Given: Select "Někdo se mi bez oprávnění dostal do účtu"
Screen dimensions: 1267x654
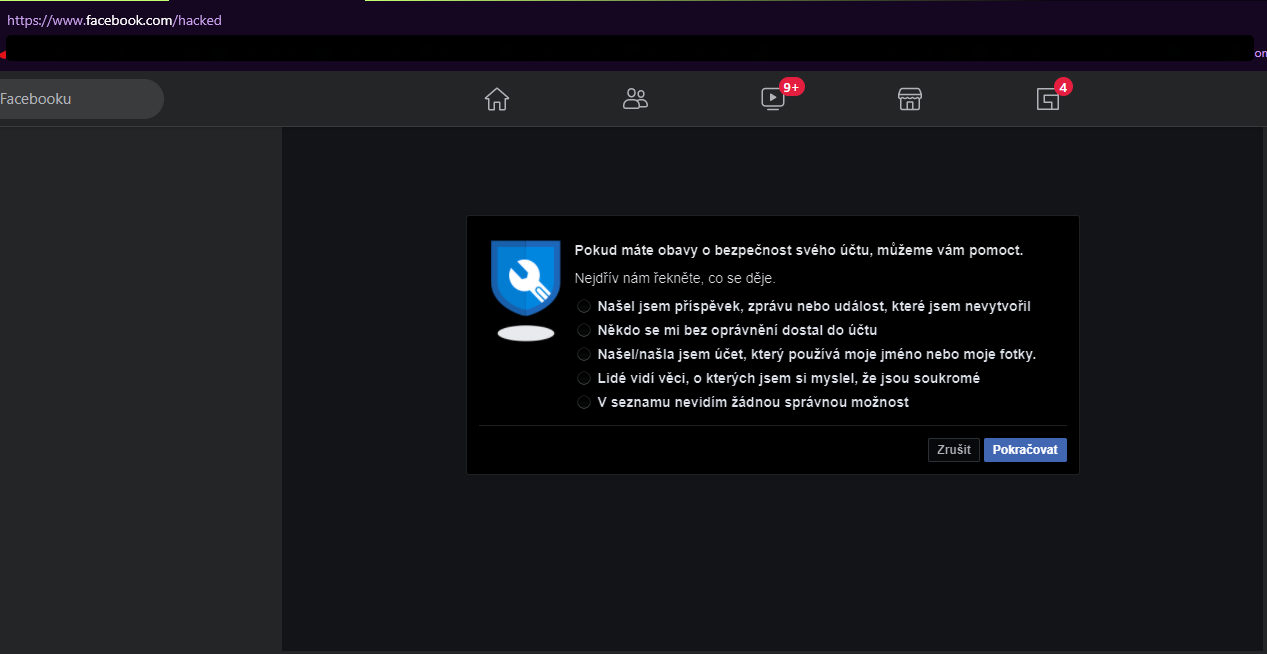Looking at the screenshot, I should [584, 330].
